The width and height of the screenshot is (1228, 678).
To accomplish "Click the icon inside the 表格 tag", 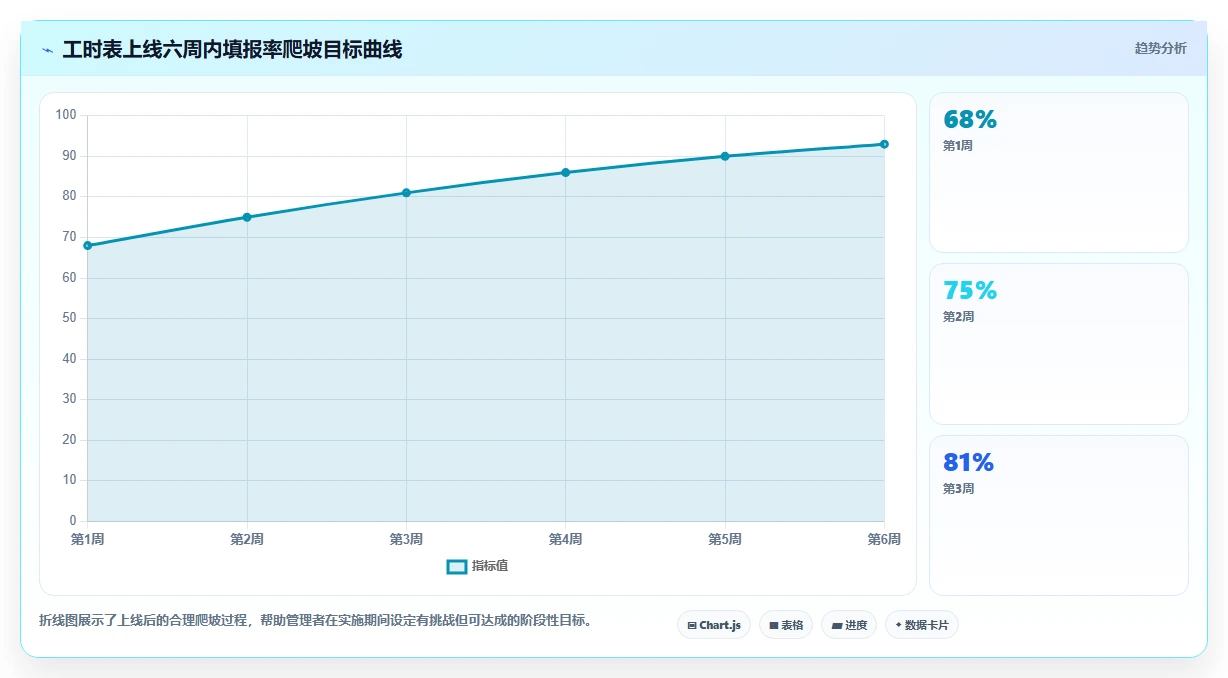I will tap(774, 625).
